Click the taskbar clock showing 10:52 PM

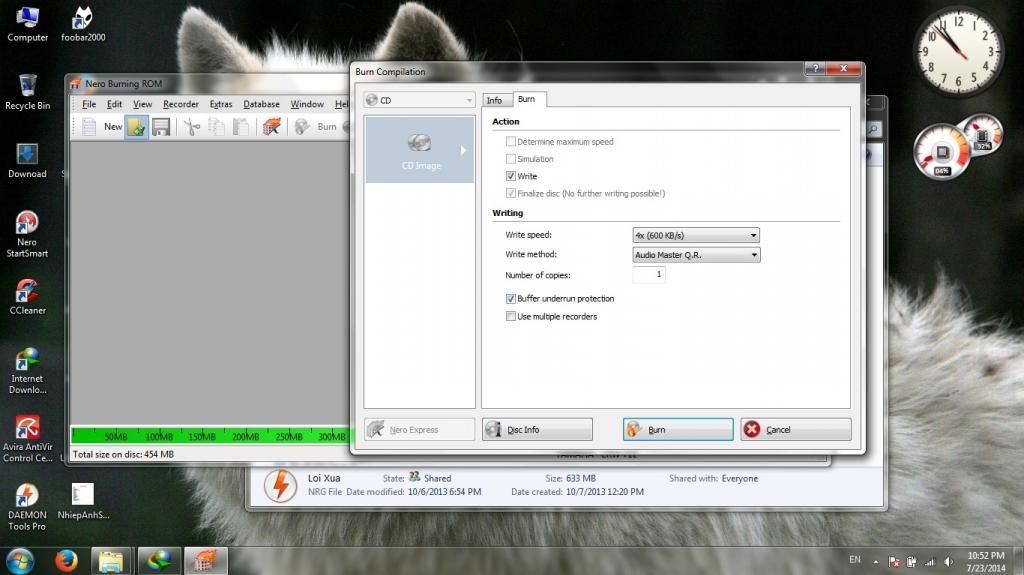985,561
